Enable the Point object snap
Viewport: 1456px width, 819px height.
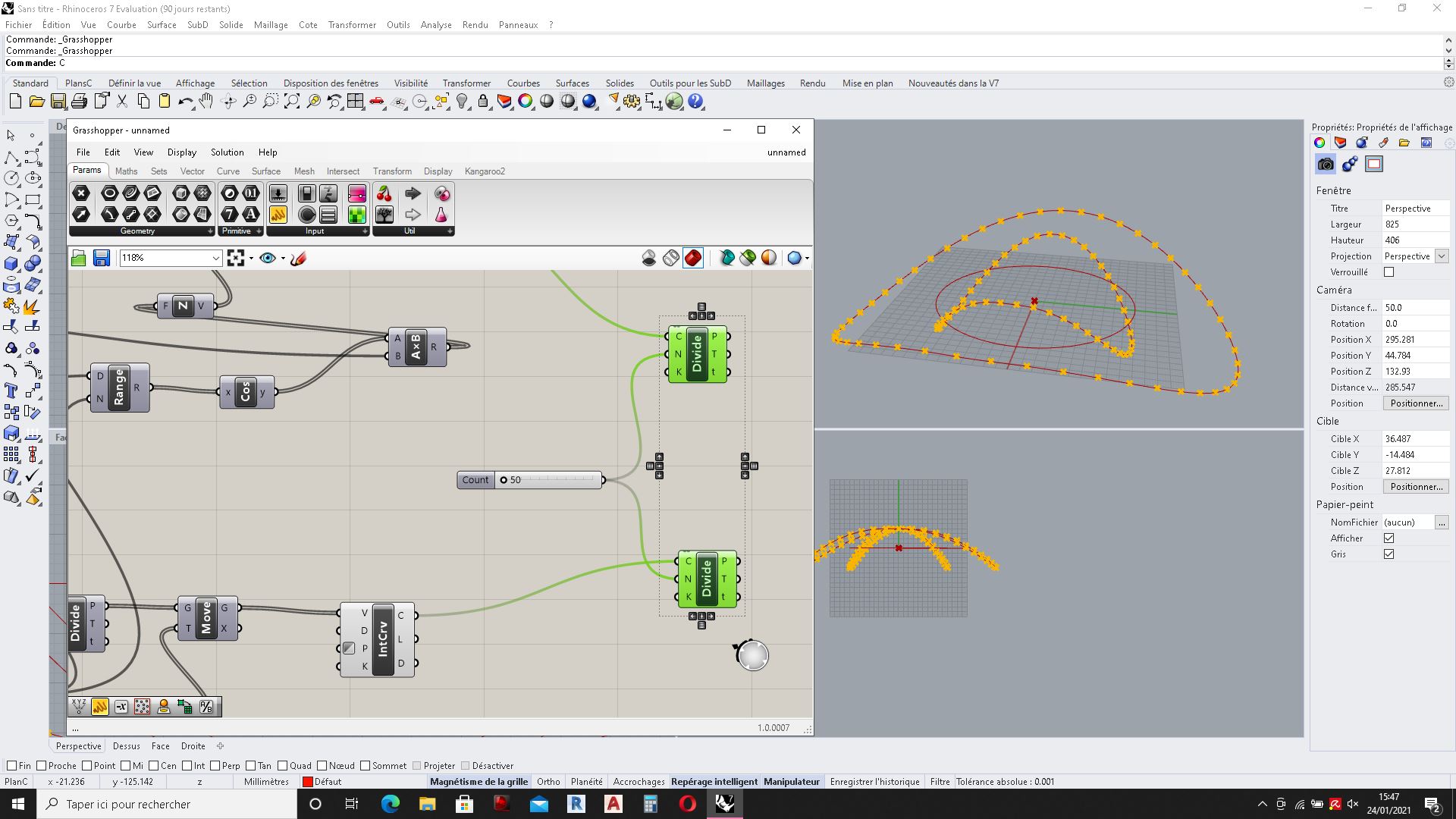[x=86, y=766]
